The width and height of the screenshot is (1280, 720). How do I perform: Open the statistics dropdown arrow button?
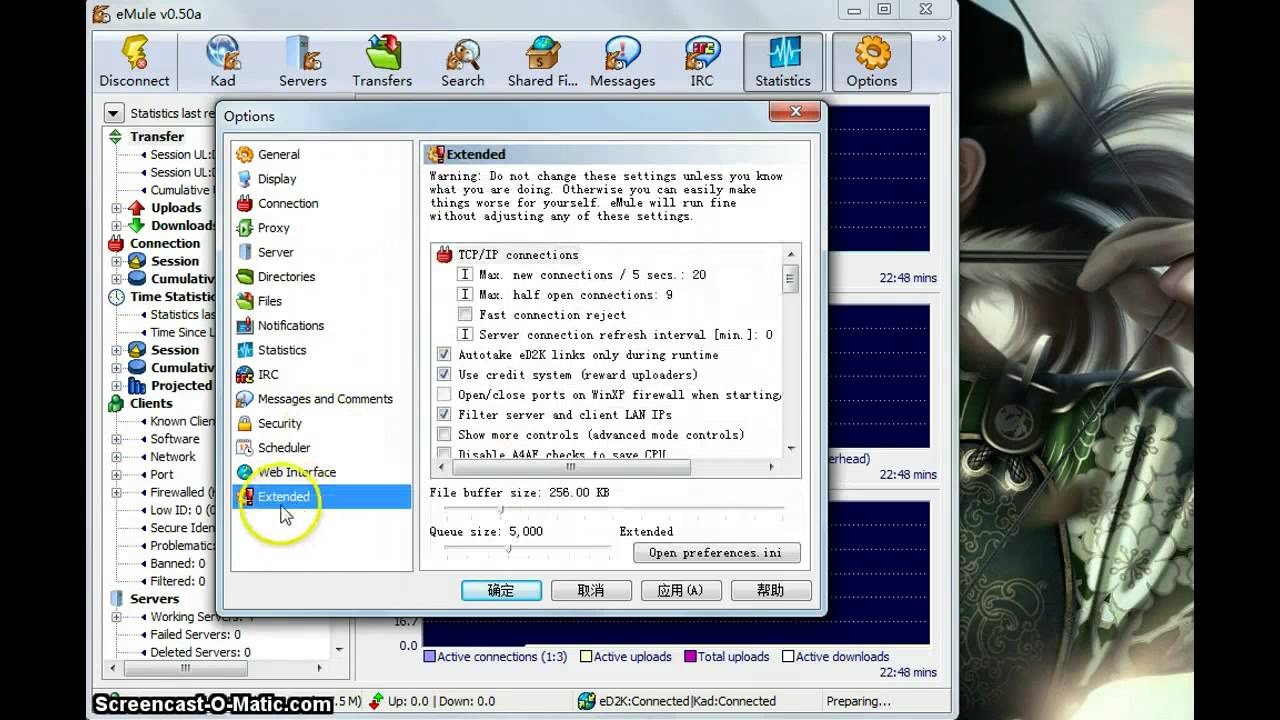pyautogui.click(x=113, y=114)
